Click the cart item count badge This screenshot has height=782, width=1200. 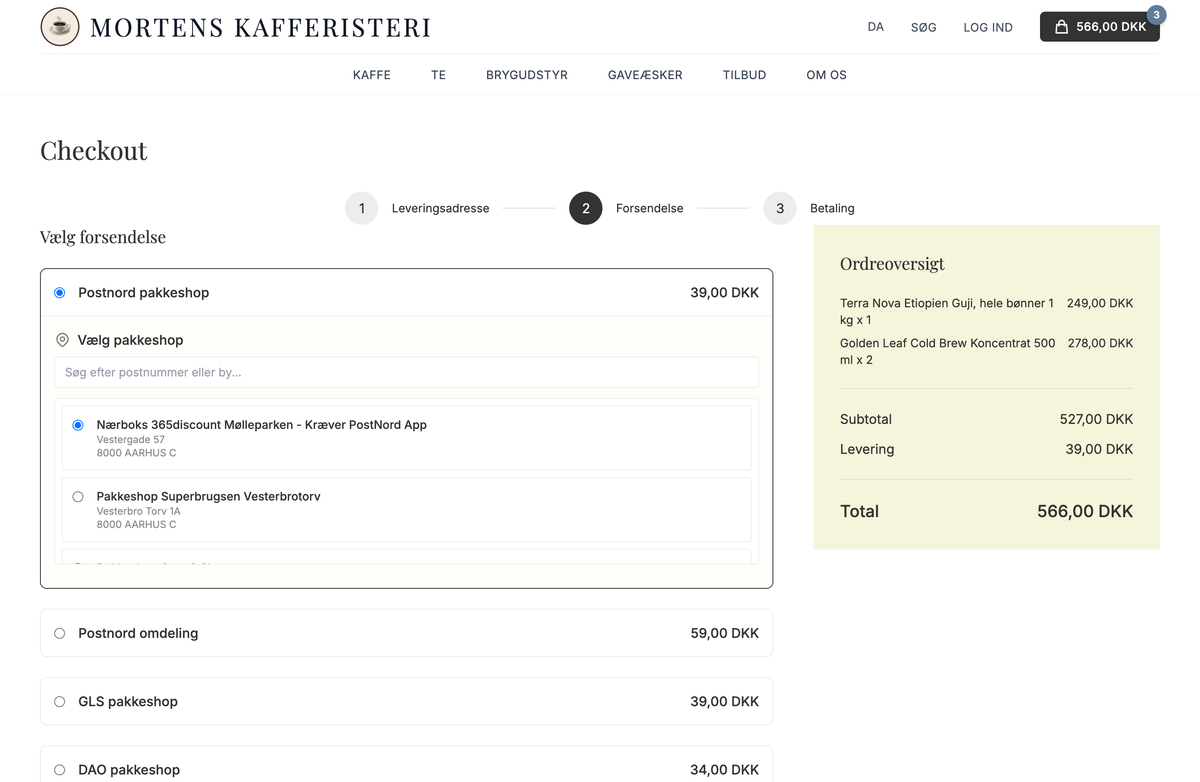tap(1156, 15)
